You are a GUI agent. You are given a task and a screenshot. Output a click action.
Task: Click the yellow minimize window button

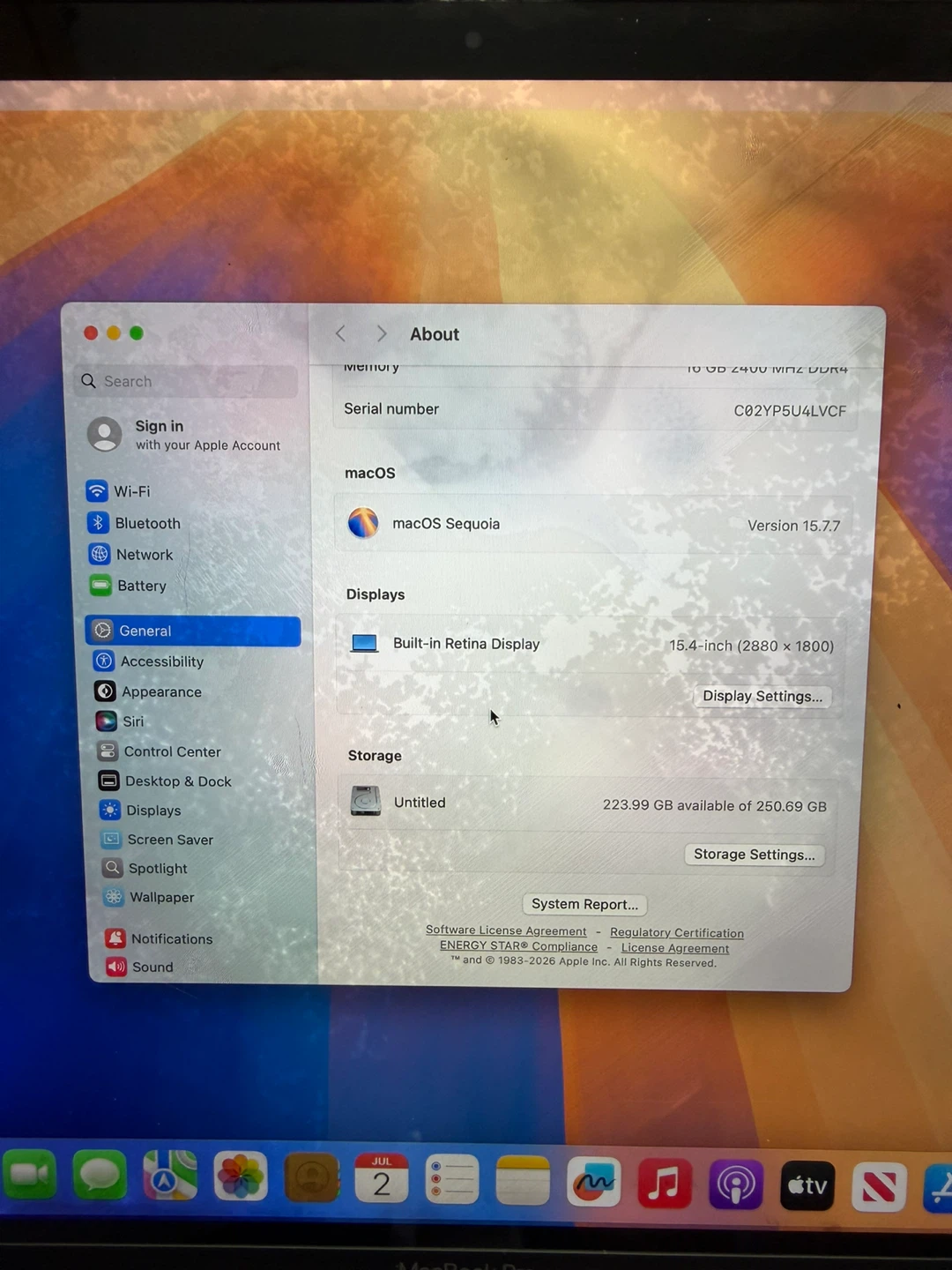[113, 332]
